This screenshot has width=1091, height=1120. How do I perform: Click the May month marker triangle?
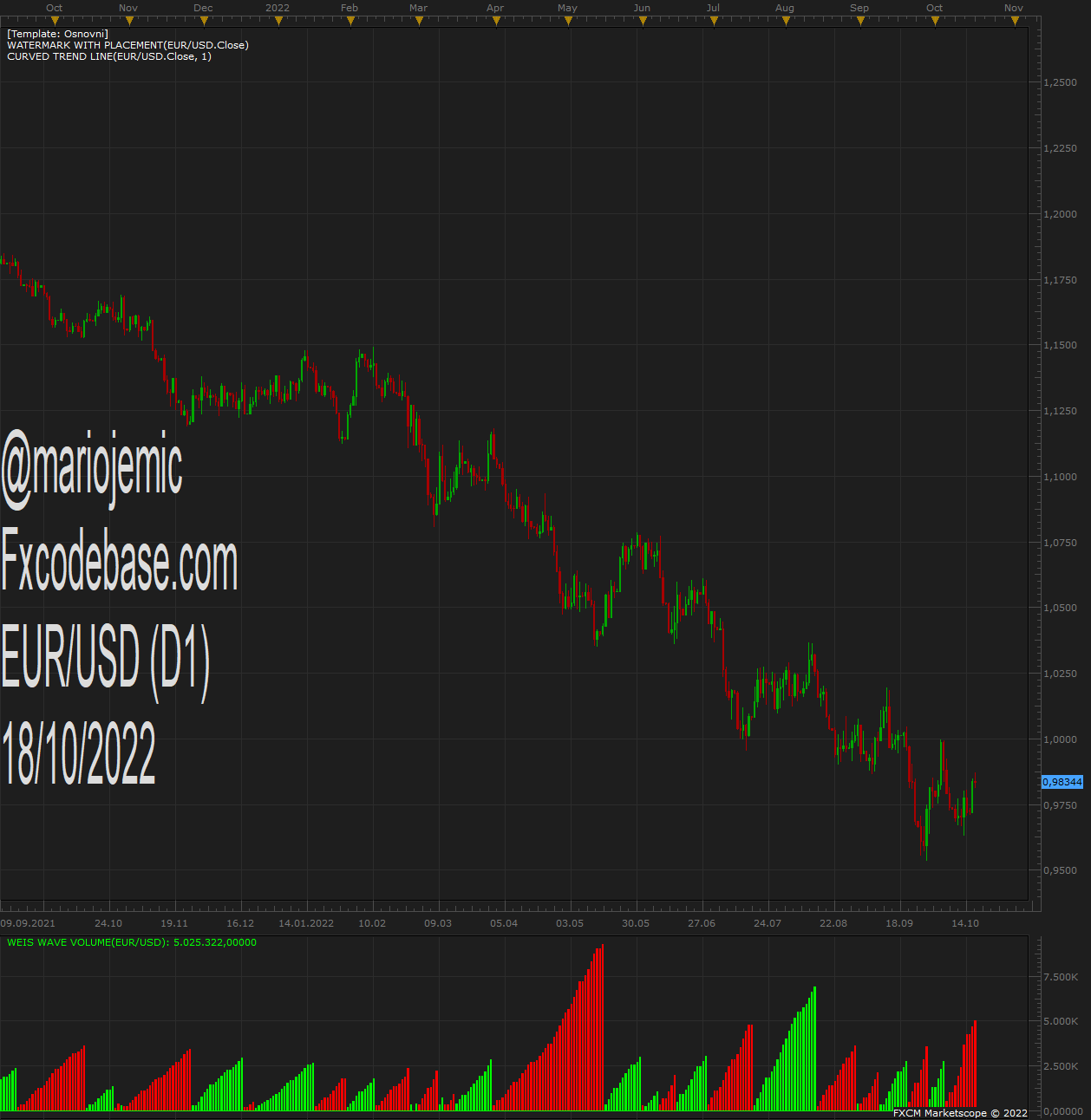click(568, 21)
